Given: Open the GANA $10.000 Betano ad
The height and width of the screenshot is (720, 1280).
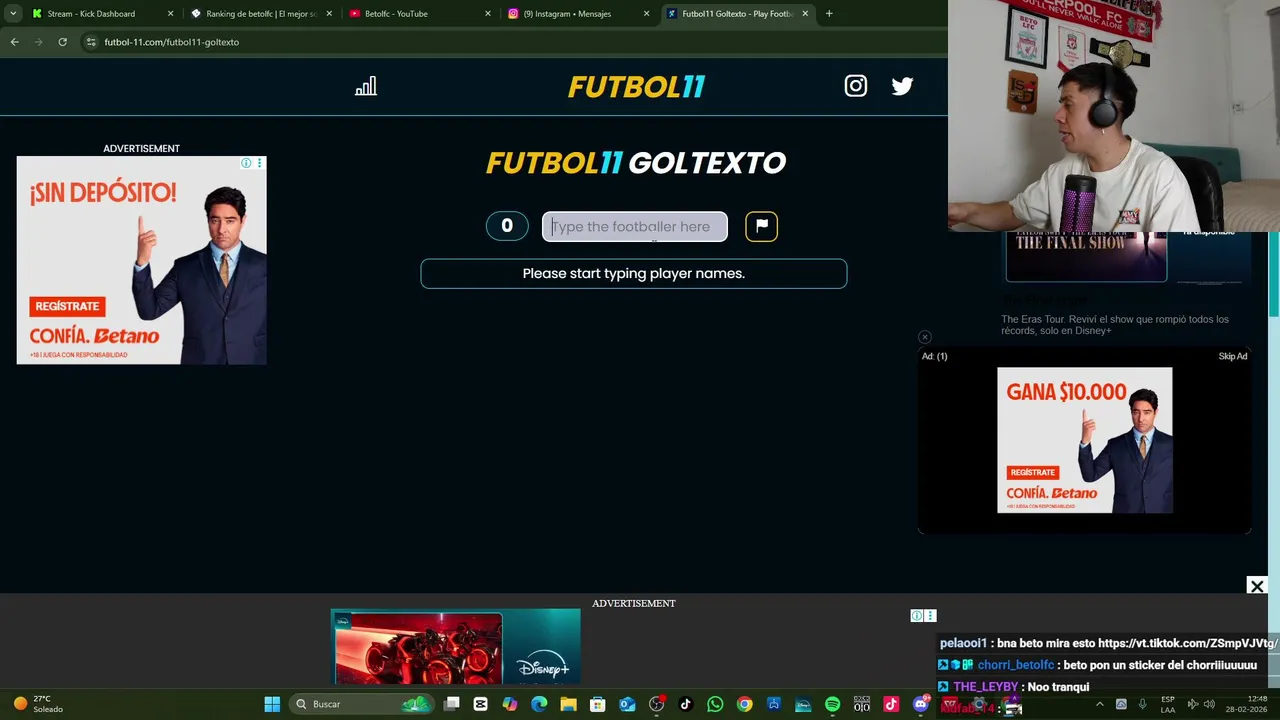Looking at the screenshot, I should [x=1084, y=440].
